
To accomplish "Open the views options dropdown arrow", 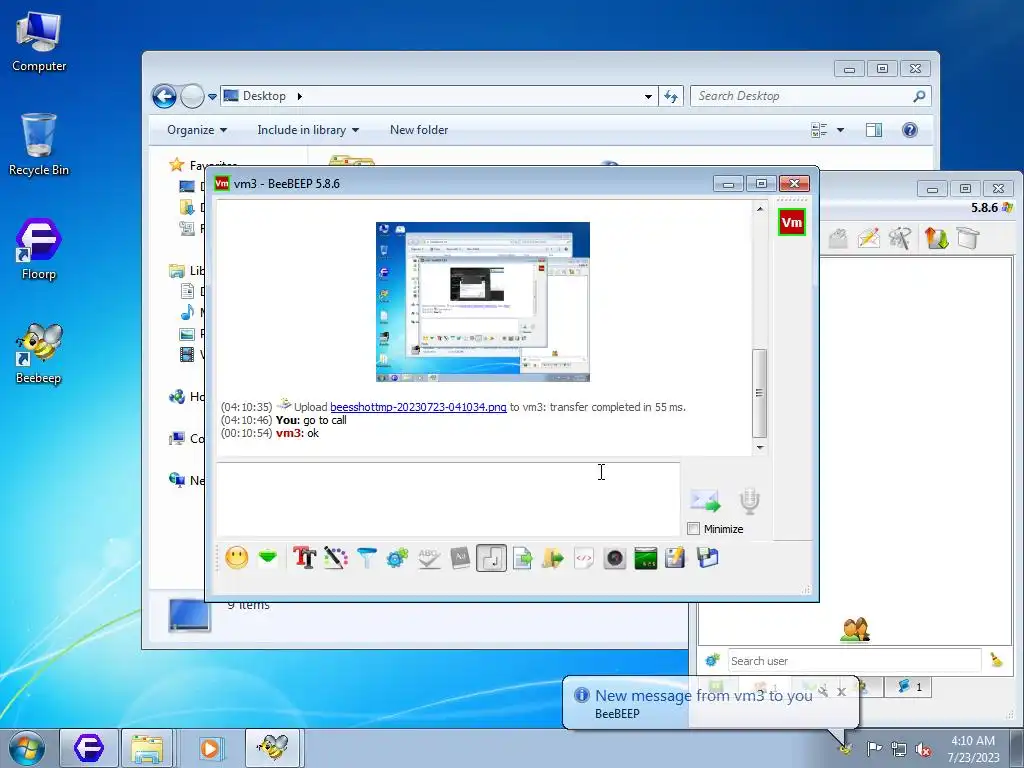I will (x=840, y=130).
